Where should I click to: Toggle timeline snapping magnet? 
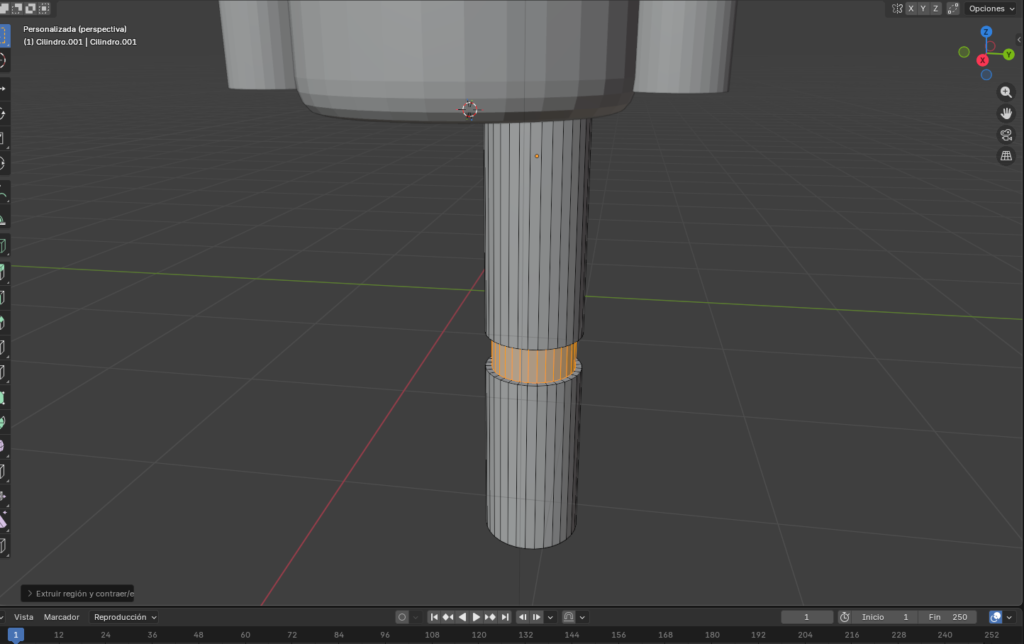568,617
